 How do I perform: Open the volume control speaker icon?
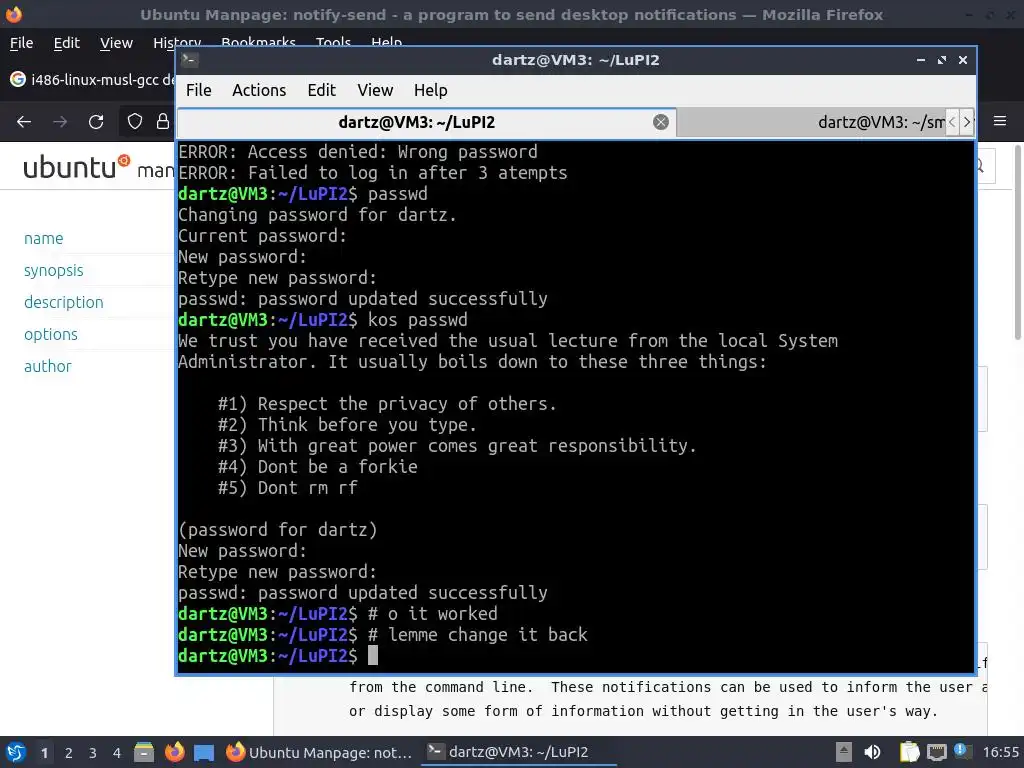872,752
